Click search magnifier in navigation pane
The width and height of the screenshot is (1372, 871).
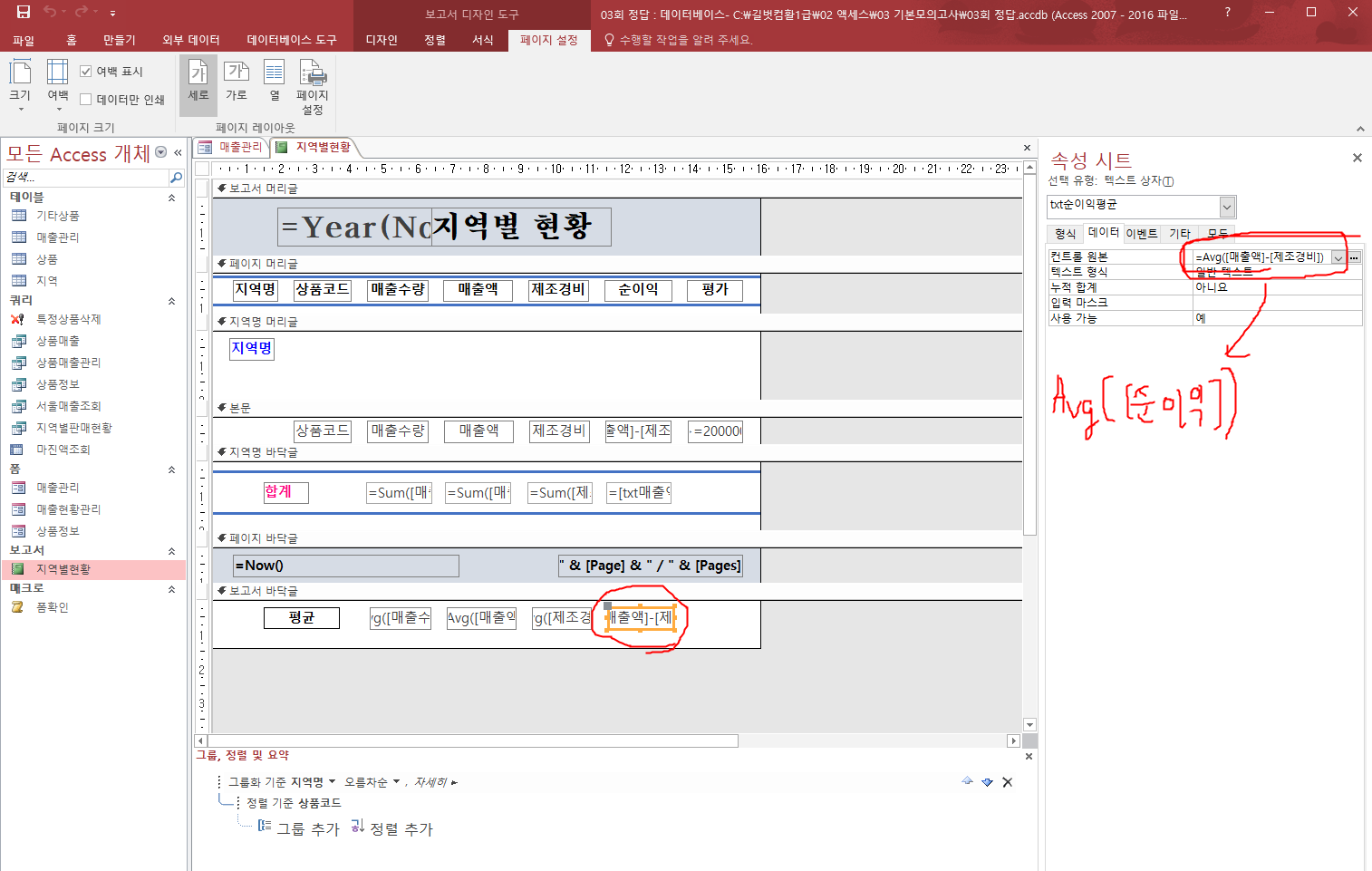tap(176, 178)
